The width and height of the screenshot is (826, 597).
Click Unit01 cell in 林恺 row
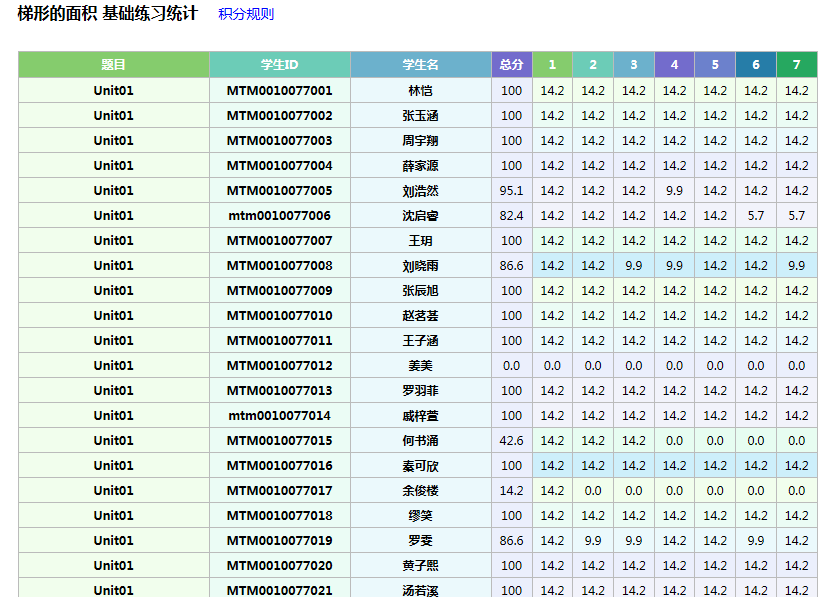click(114, 91)
